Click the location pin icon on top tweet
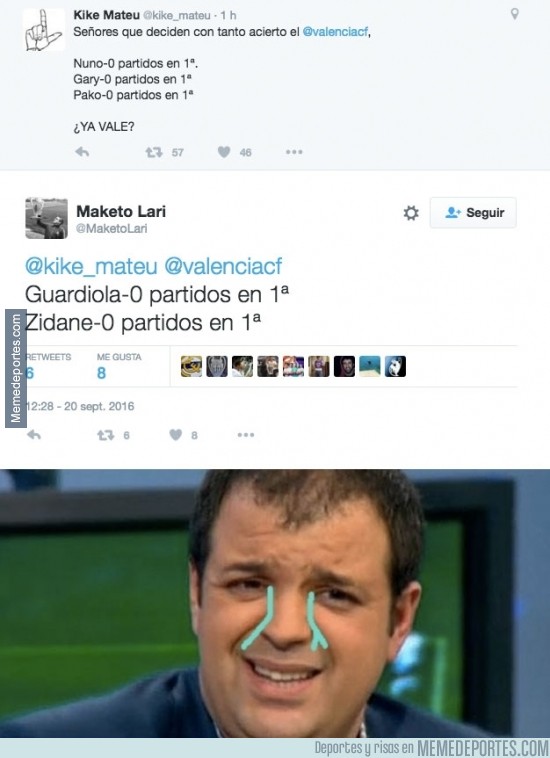This screenshot has width=550, height=758. pyautogui.click(x=515, y=14)
